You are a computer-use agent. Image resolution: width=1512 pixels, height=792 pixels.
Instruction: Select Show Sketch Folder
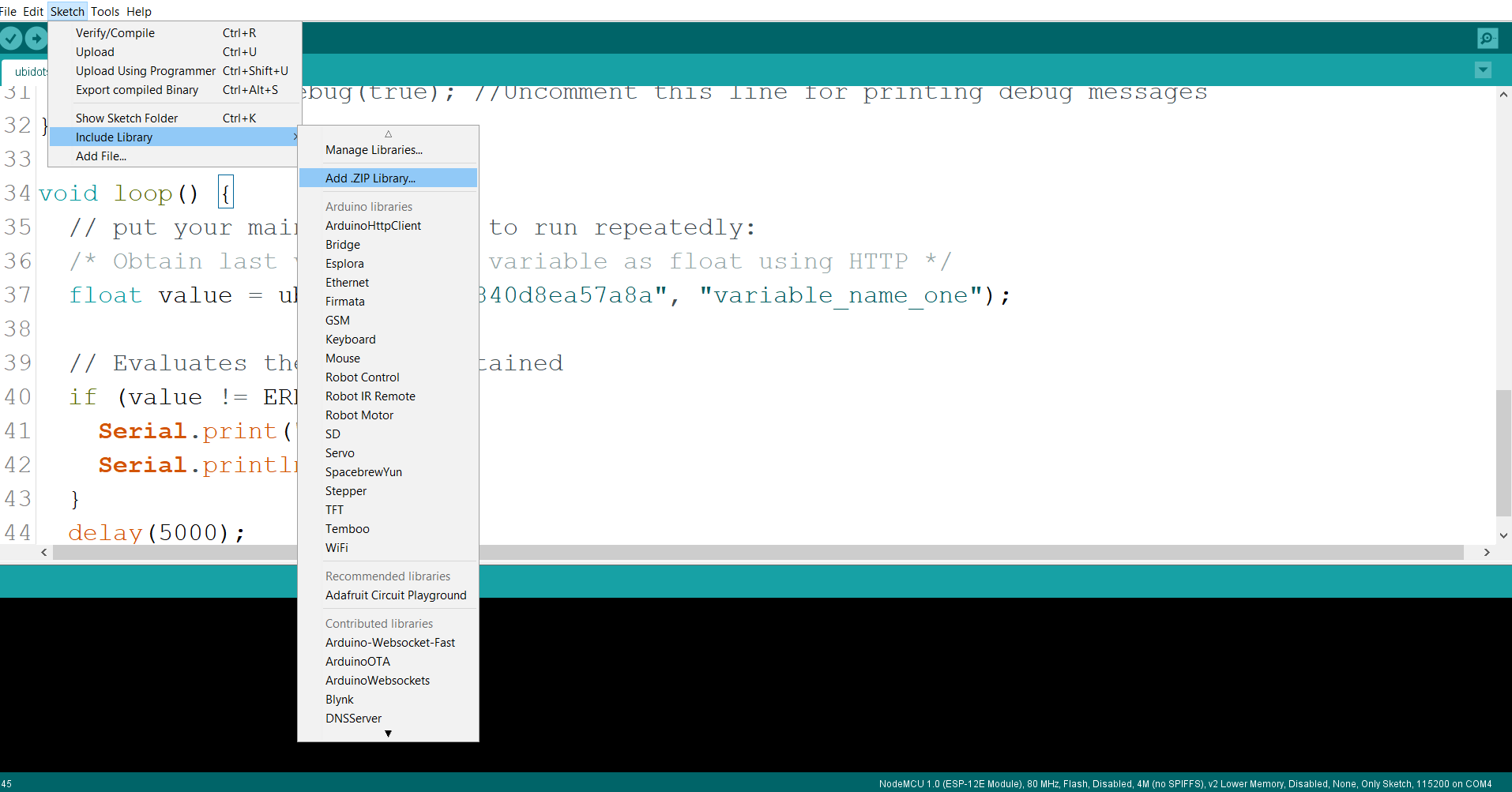[x=175, y=118]
